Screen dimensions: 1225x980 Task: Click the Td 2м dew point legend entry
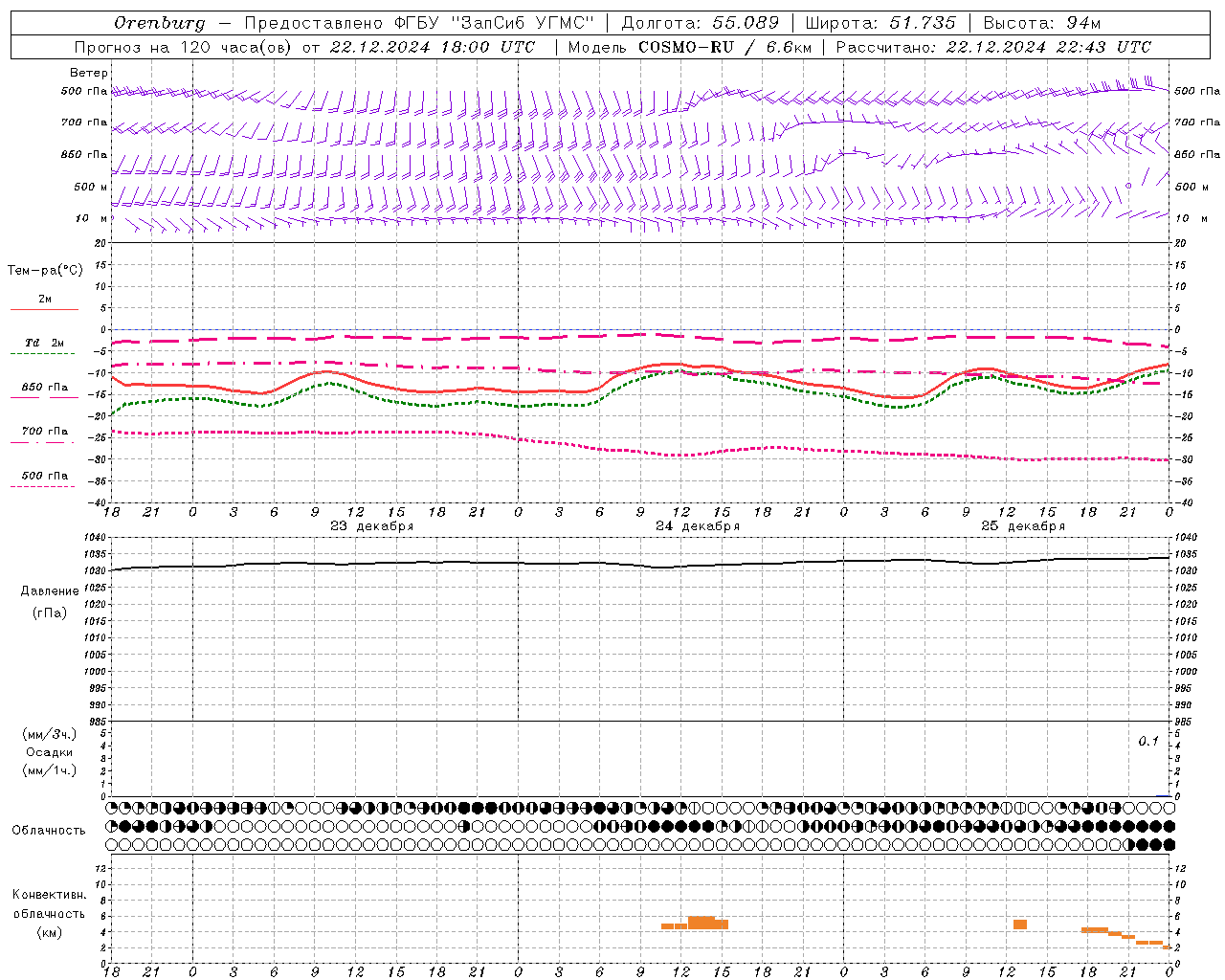[44, 343]
